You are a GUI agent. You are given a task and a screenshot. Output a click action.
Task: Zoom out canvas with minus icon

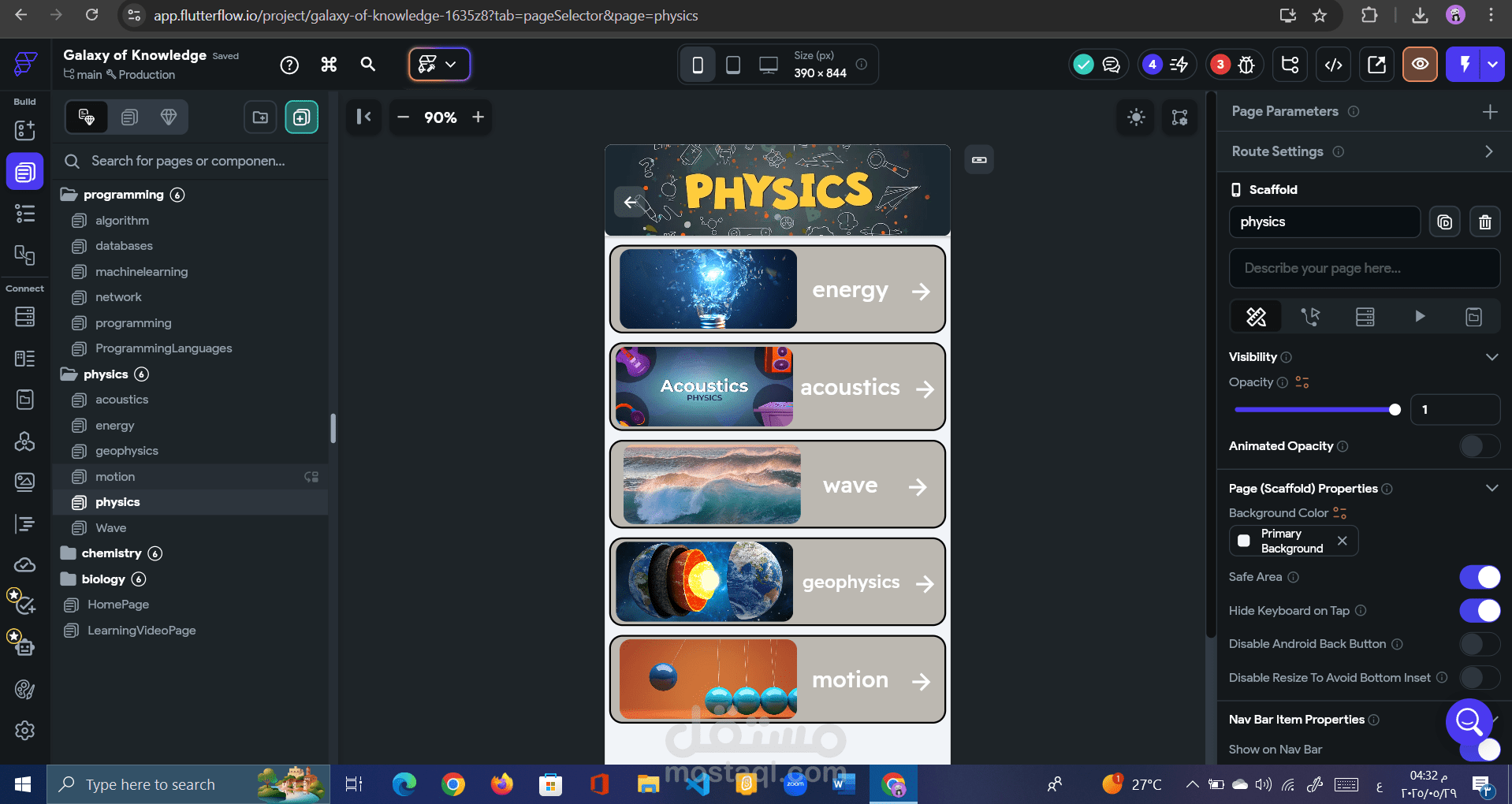(x=403, y=117)
